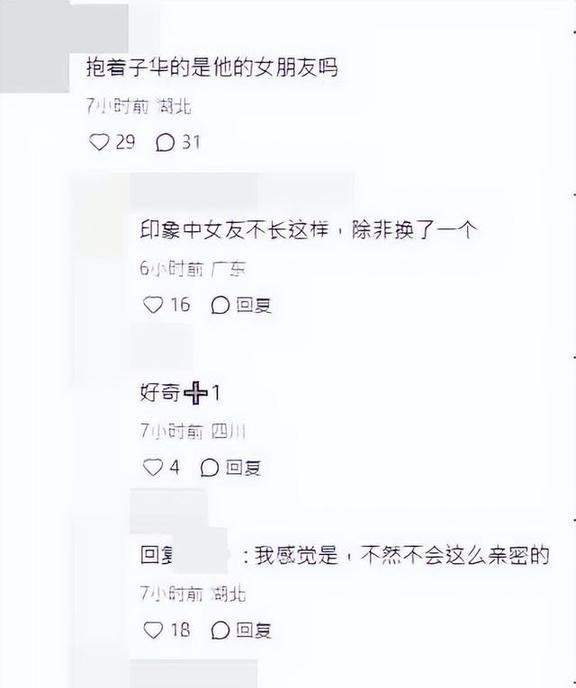
Task: Like the reply with 16 likes
Action: point(153,305)
